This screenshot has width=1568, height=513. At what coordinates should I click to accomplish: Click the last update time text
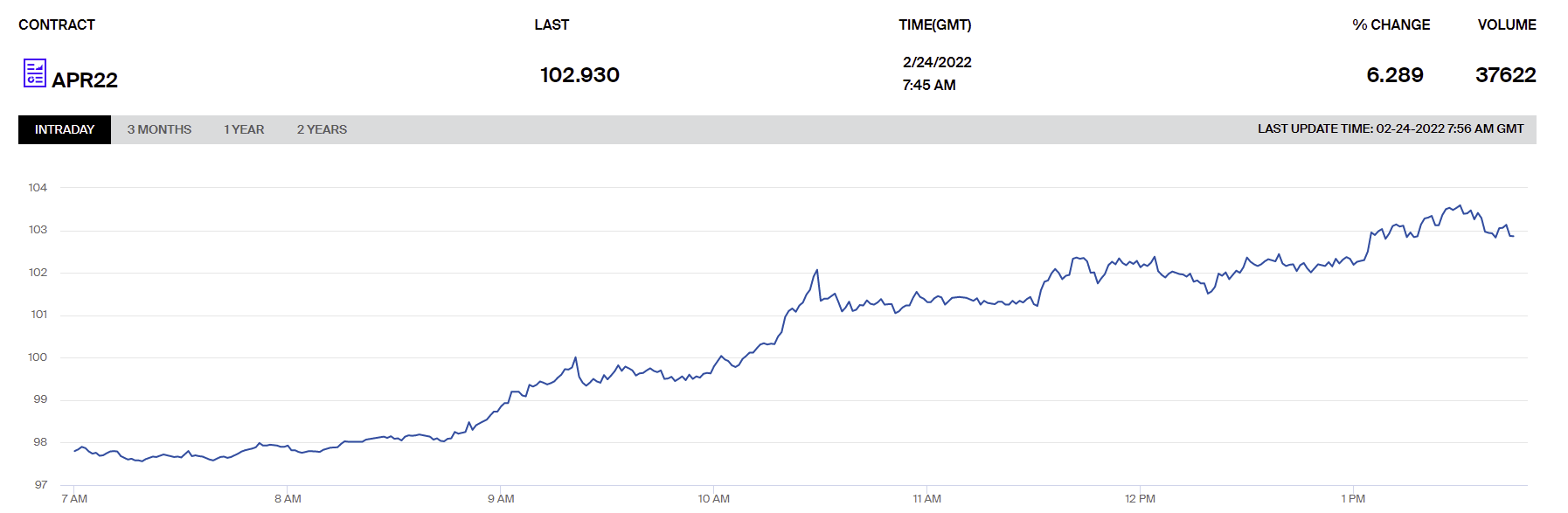tap(1391, 128)
